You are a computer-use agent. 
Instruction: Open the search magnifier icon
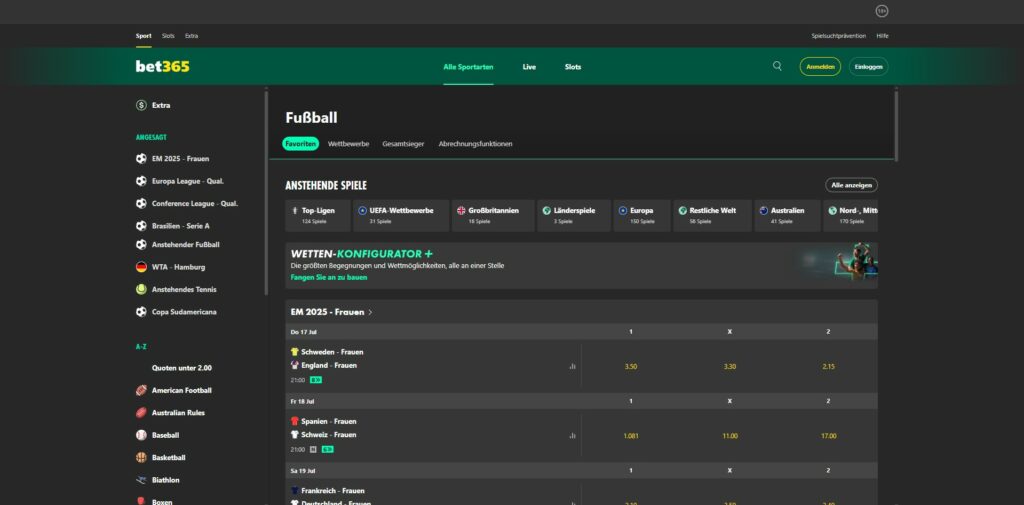(777, 66)
